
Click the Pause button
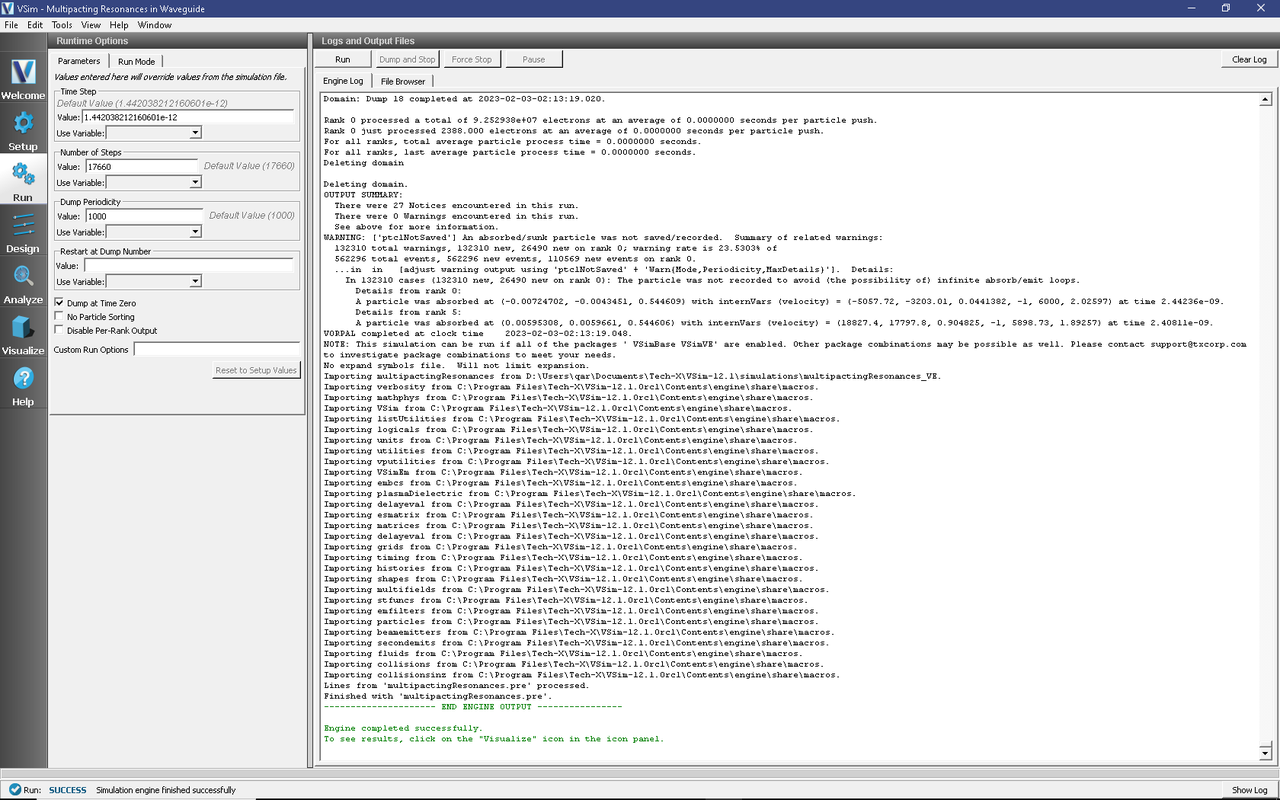pyautogui.click(x=534, y=59)
